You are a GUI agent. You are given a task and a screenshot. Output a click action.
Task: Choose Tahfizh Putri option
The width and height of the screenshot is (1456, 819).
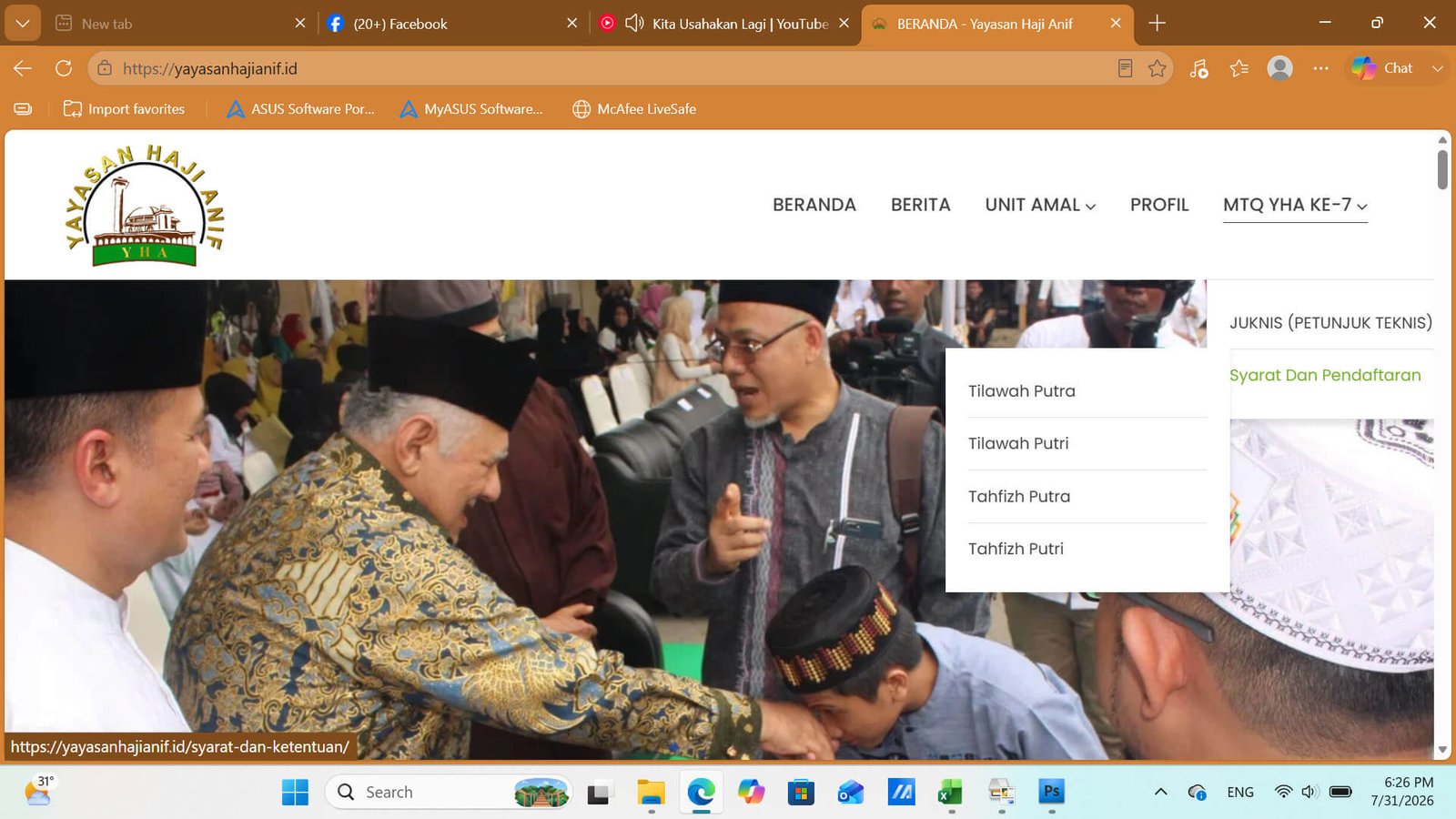(x=1016, y=549)
